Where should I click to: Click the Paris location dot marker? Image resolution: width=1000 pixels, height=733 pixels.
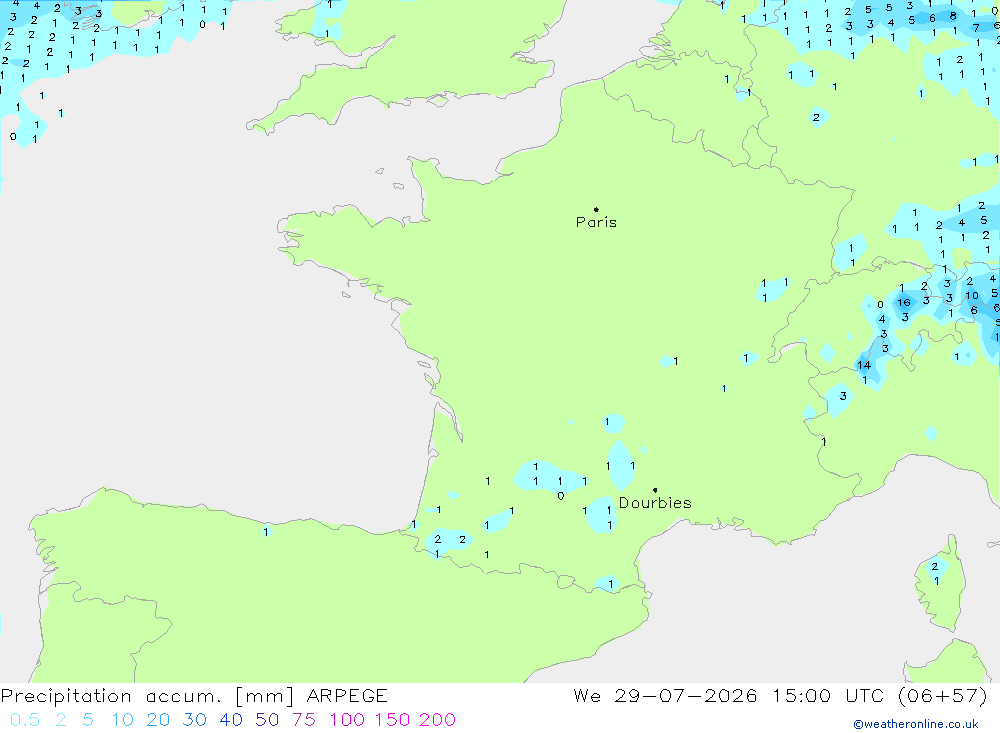596,209
